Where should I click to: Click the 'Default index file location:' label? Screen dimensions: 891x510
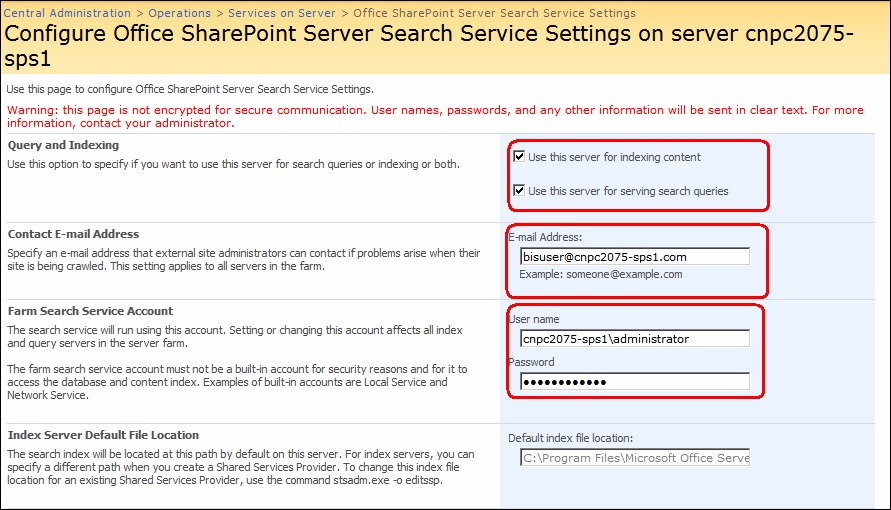571,438
